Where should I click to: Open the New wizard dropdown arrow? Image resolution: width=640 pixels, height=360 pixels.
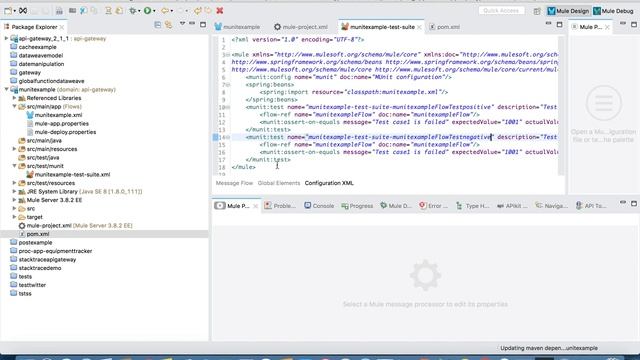click(x=14, y=11)
